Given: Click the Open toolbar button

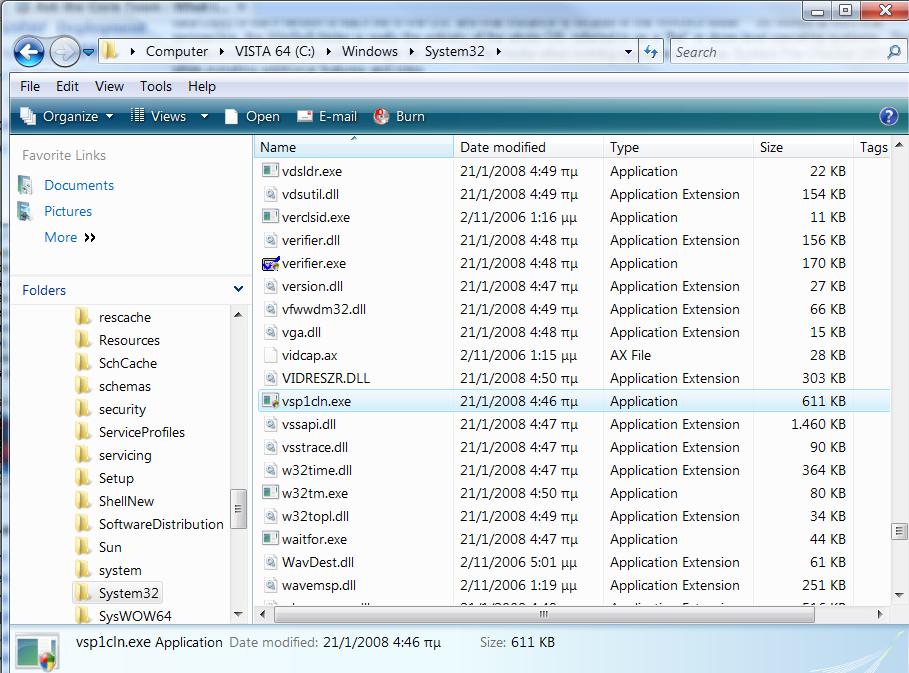Looking at the screenshot, I should (252, 117).
